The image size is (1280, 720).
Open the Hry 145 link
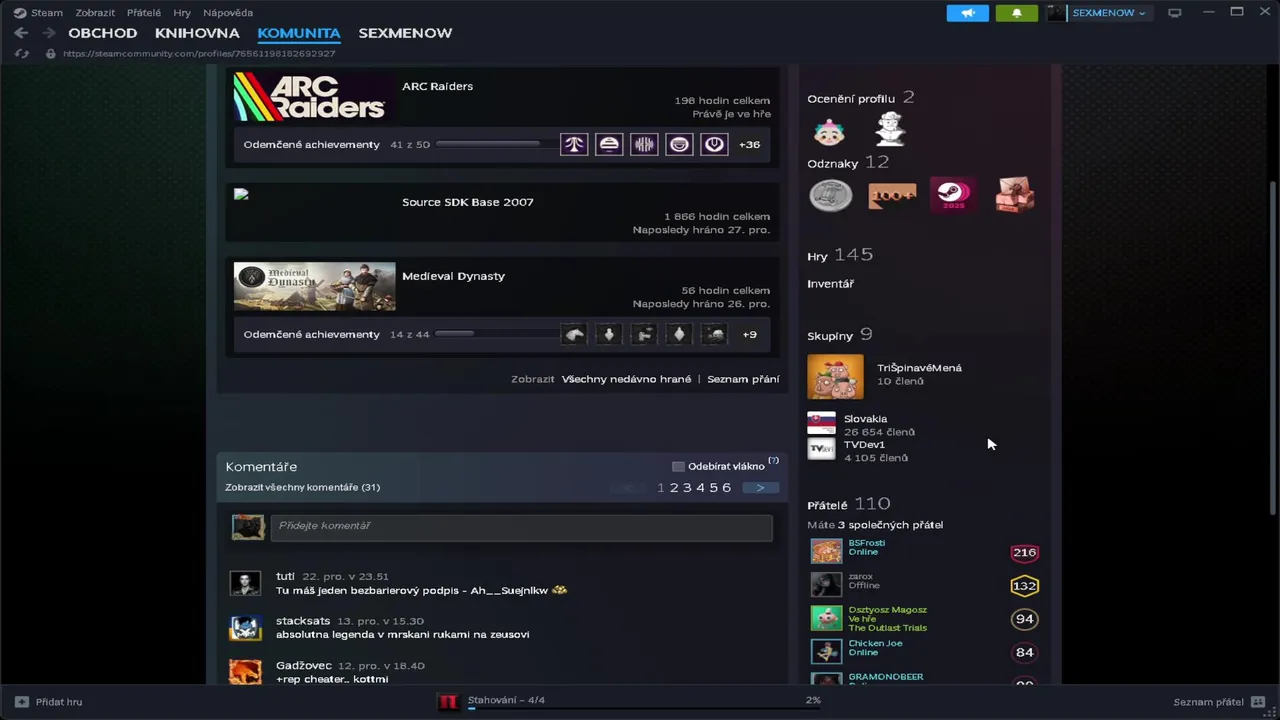(x=840, y=255)
